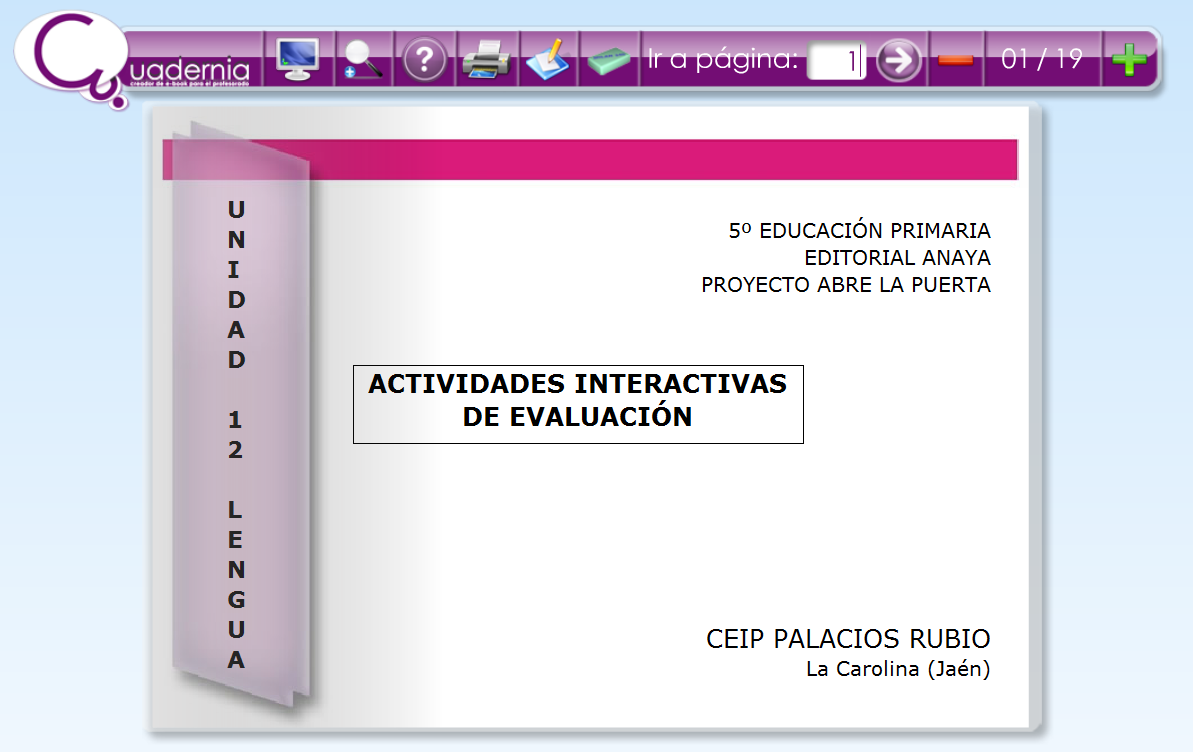Select the green eraser tool
The width and height of the screenshot is (1193, 752).
click(x=608, y=61)
